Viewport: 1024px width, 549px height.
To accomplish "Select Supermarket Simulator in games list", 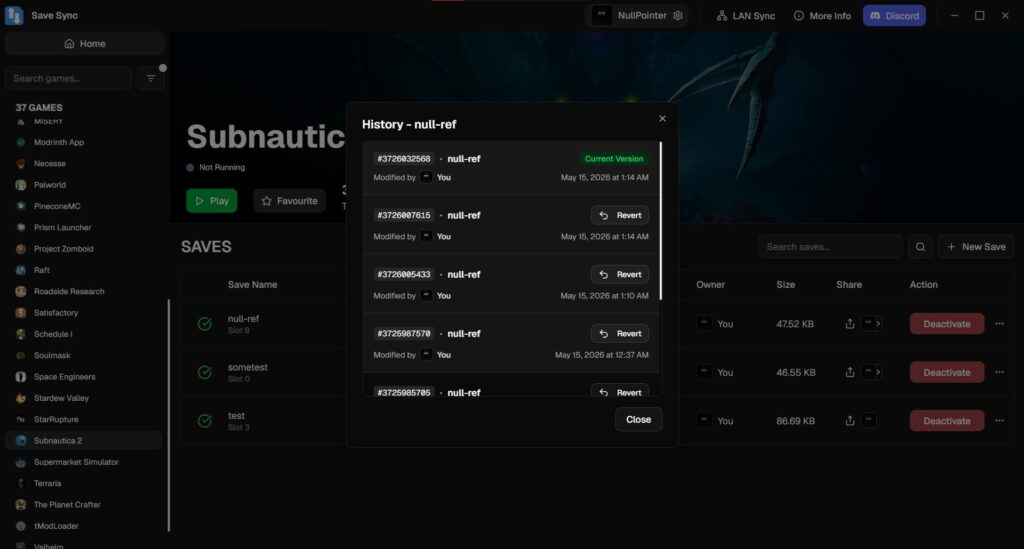I will (x=84, y=462).
